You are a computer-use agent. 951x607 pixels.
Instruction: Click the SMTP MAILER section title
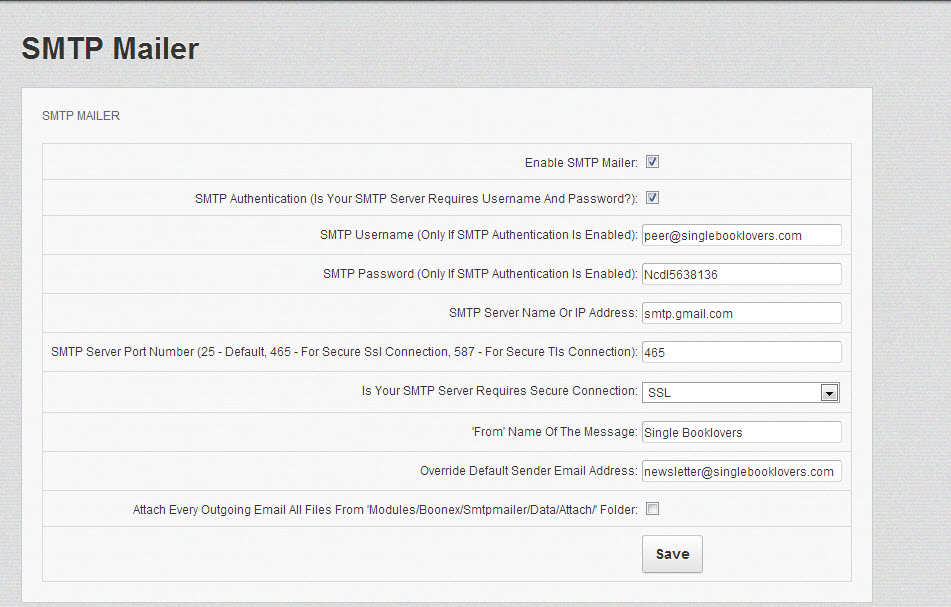[81, 116]
